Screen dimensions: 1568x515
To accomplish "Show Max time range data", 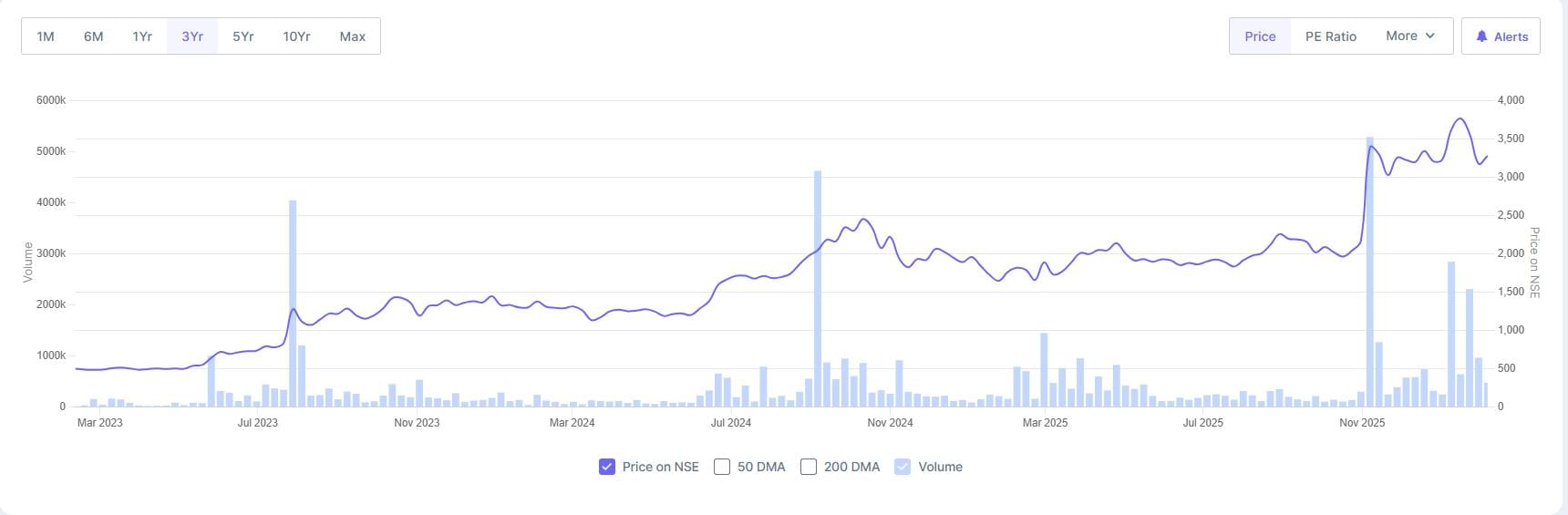I will tap(352, 36).
